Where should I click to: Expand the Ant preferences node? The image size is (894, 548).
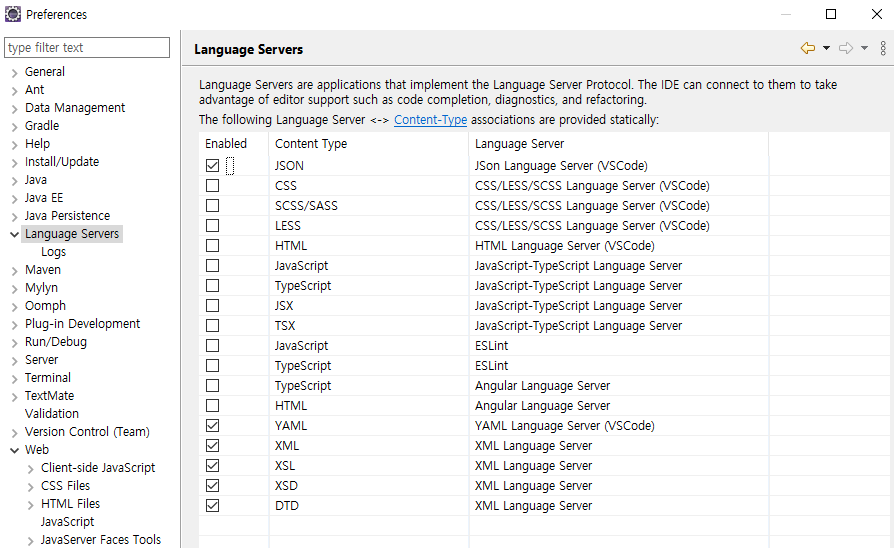click(15, 90)
